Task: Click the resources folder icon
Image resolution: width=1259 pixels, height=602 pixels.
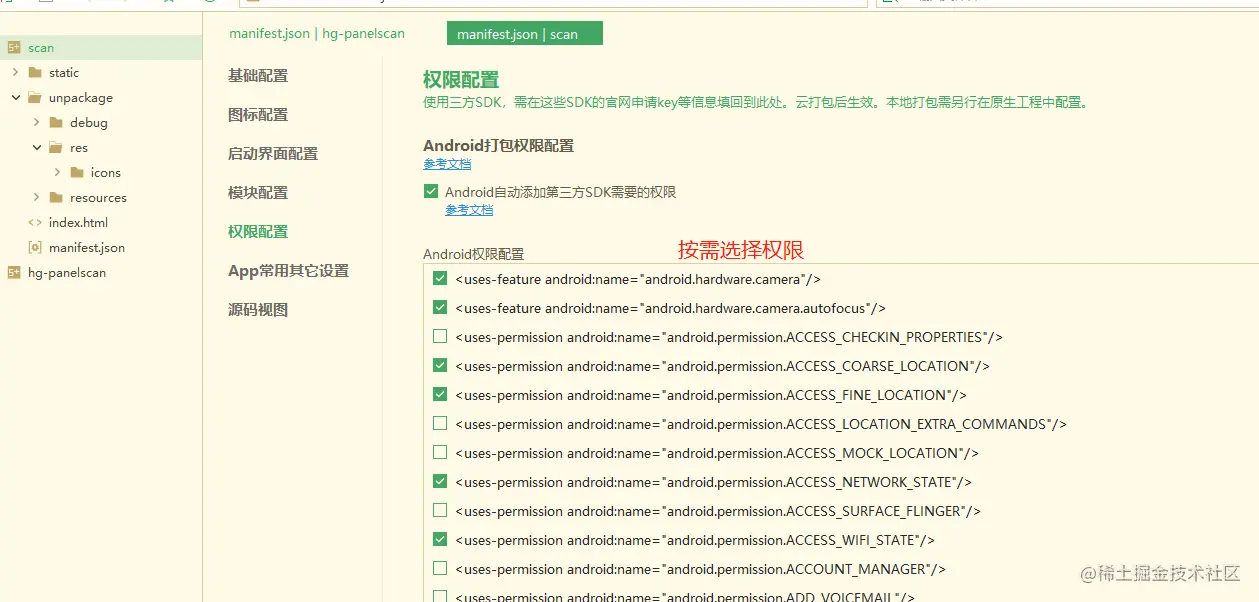Action: point(56,198)
